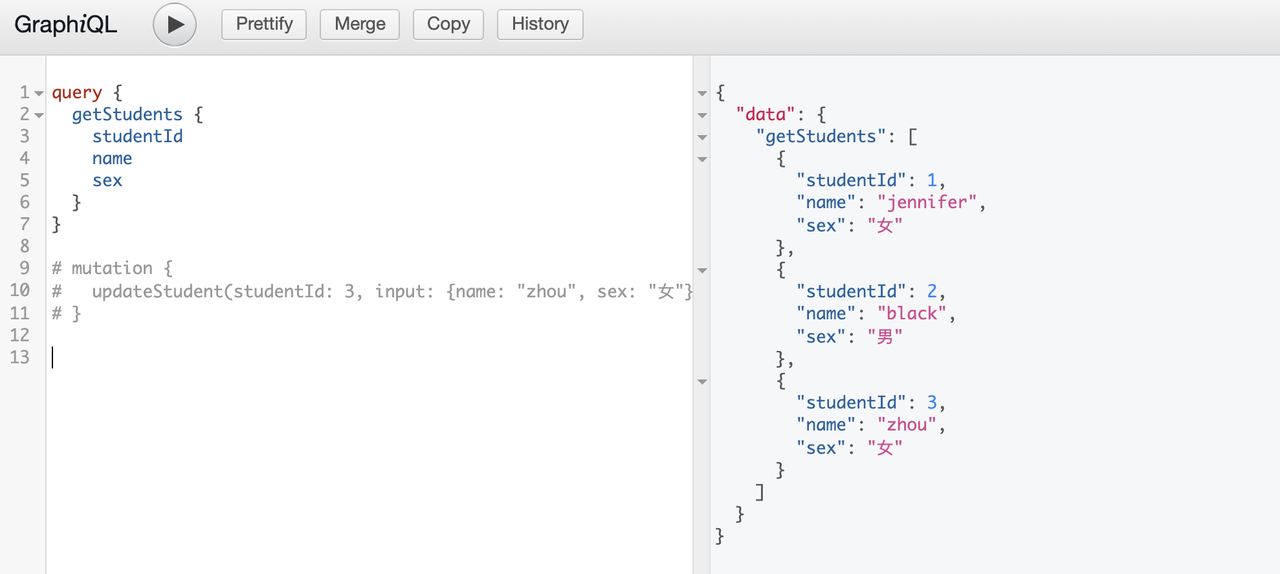Click the GraphiQL title logo

click(66, 25)
